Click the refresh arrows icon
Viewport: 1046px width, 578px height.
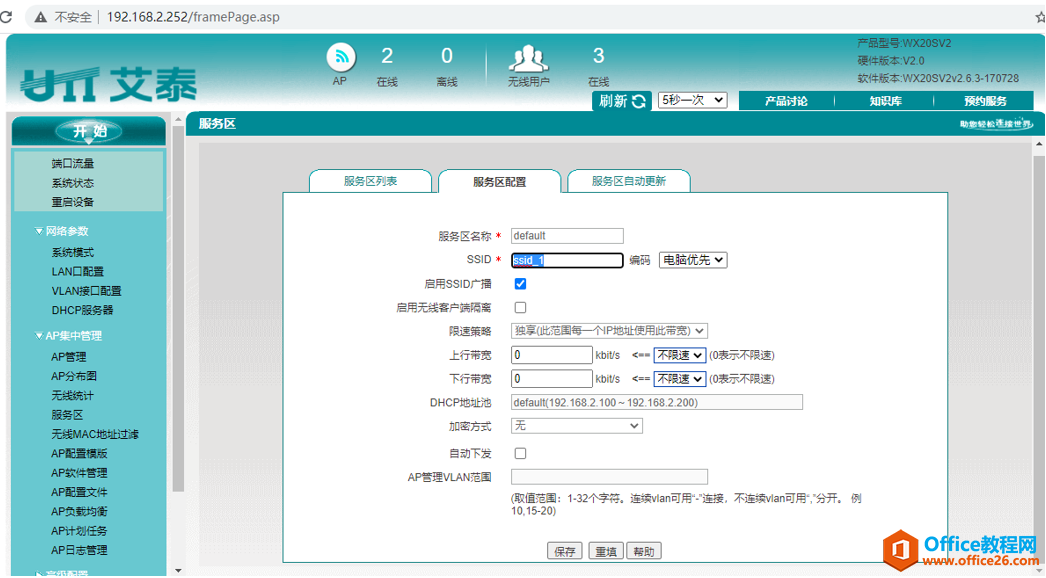(x=639, y=101)
